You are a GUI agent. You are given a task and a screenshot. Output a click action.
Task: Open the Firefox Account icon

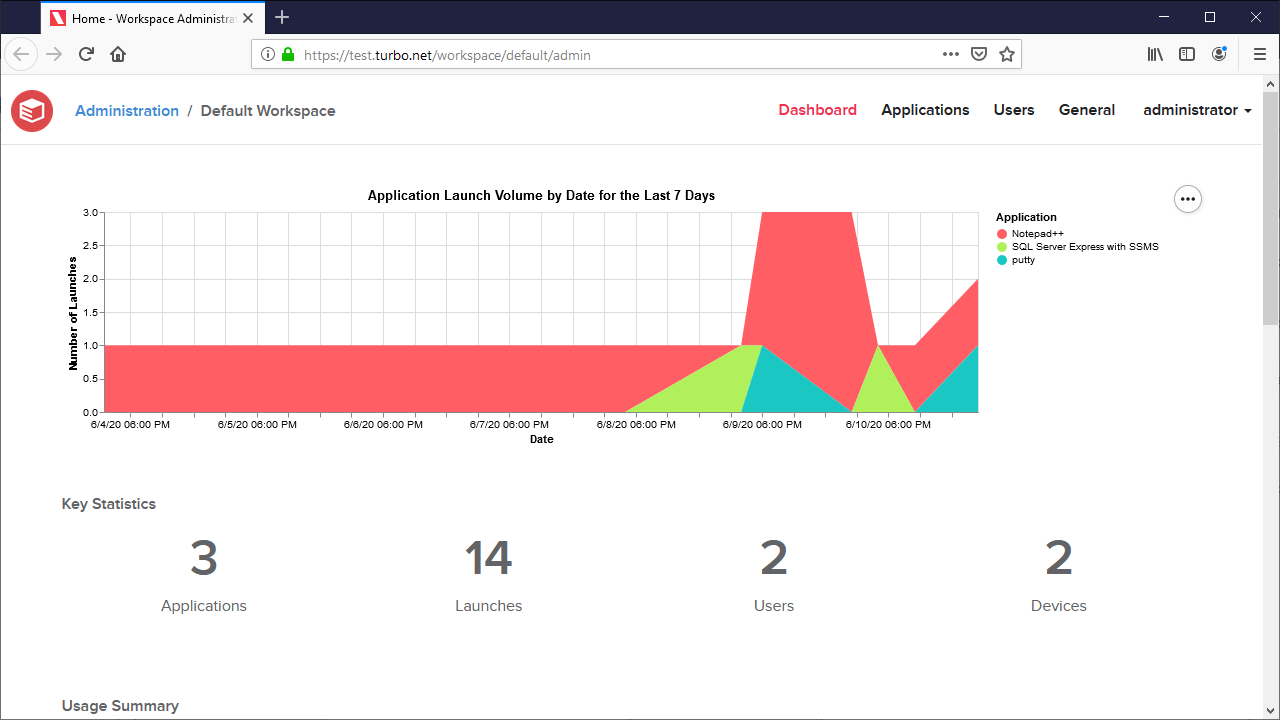(1220, 54)
